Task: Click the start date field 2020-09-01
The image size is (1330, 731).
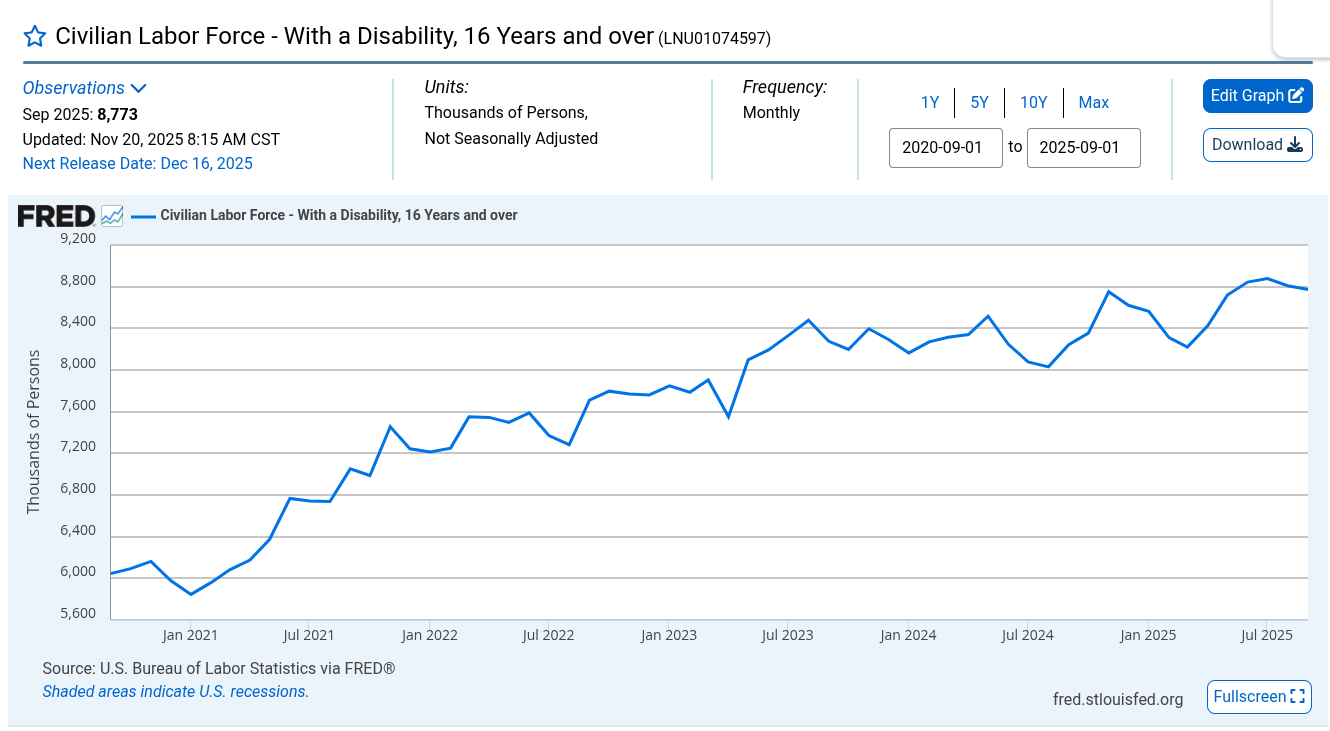Action: 945,147
